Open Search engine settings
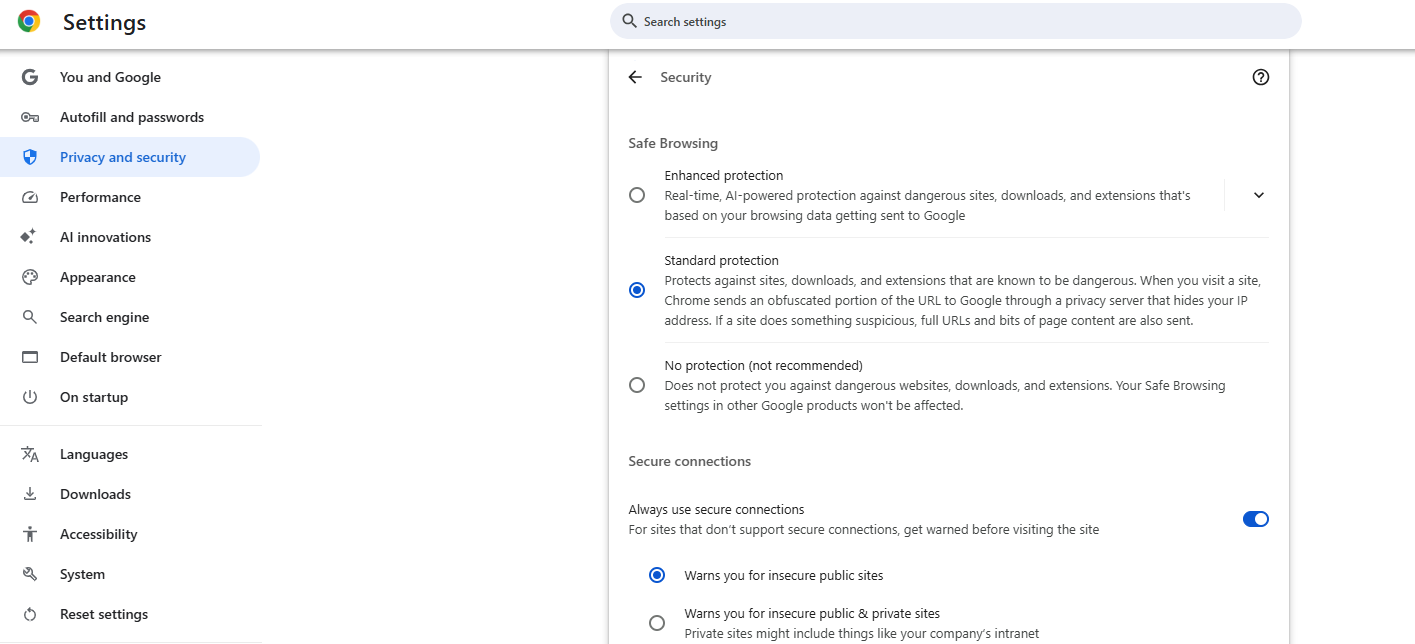The image size is (1415, 644). click(x=130, y=317)
